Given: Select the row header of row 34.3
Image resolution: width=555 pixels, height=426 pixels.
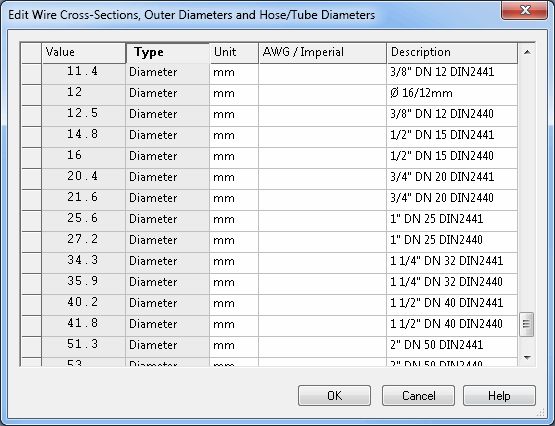Looking at the screenshot, I should (32, 263).
